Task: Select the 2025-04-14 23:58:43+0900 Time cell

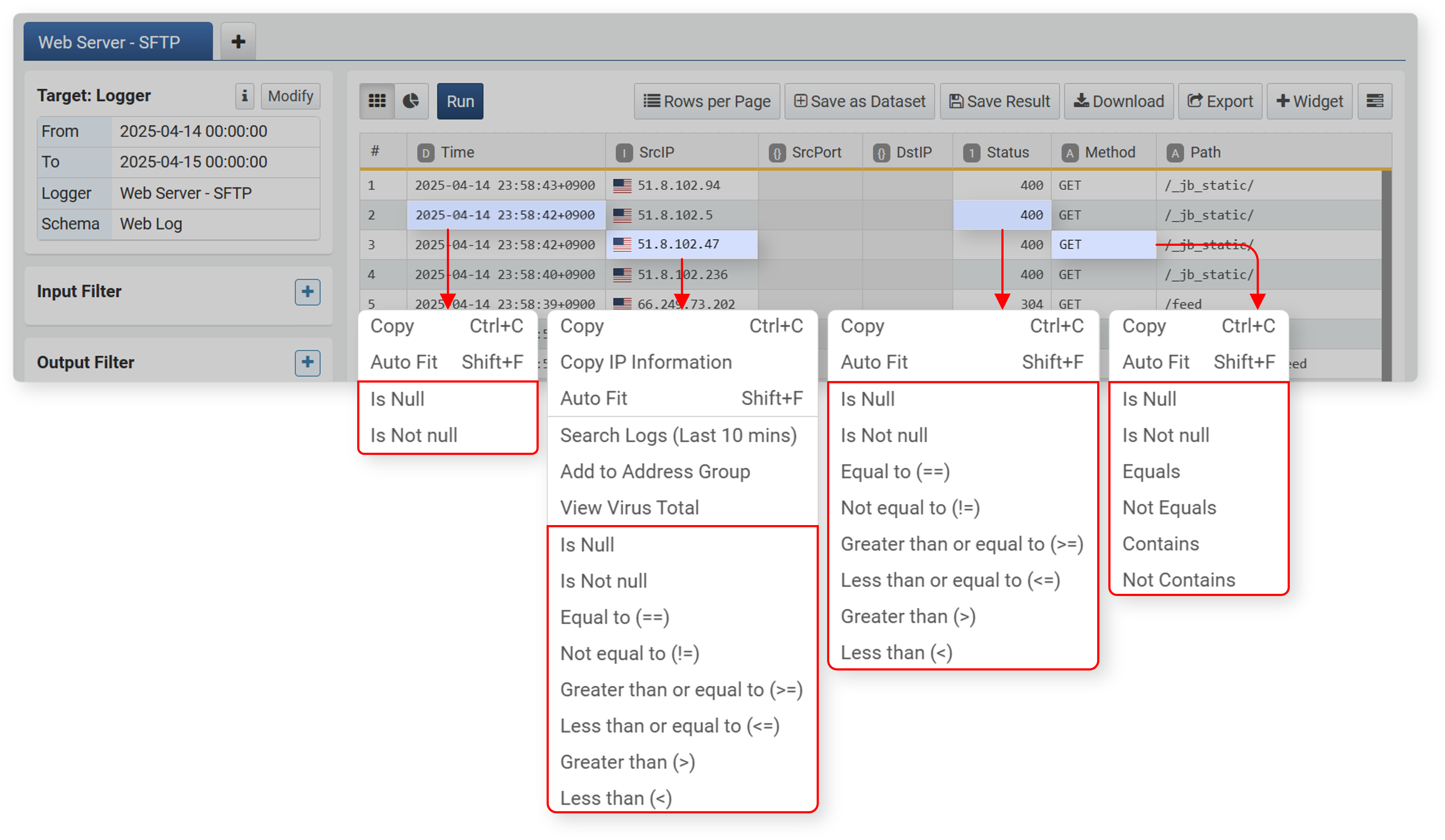Action: pos(506,185)
